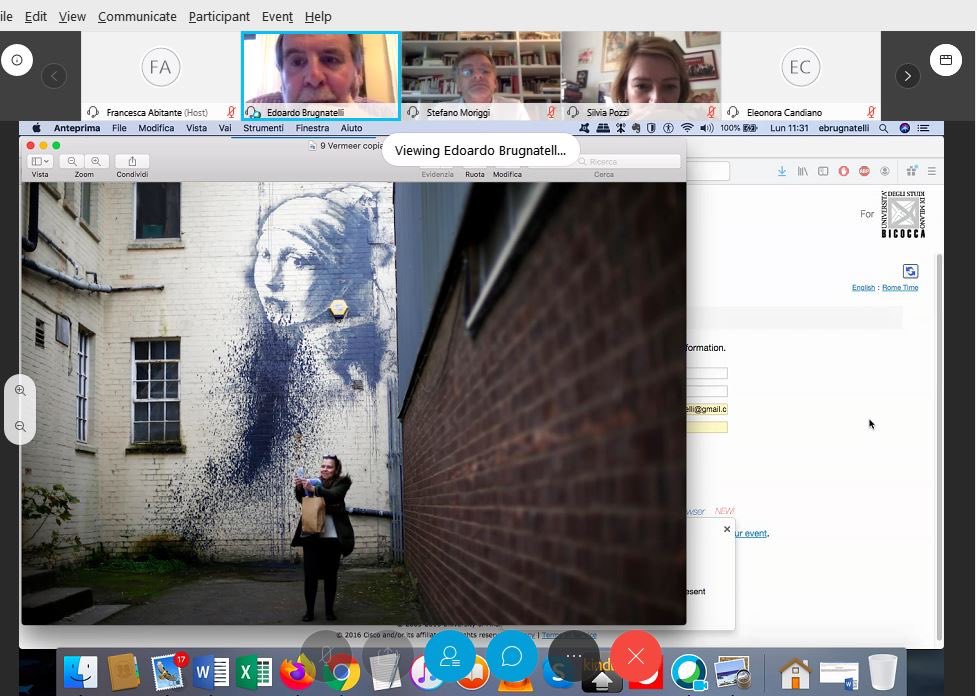Screen dimensions: 977x696
Task: Zoom in the shared content view
Action: click(x=21, y=391)
